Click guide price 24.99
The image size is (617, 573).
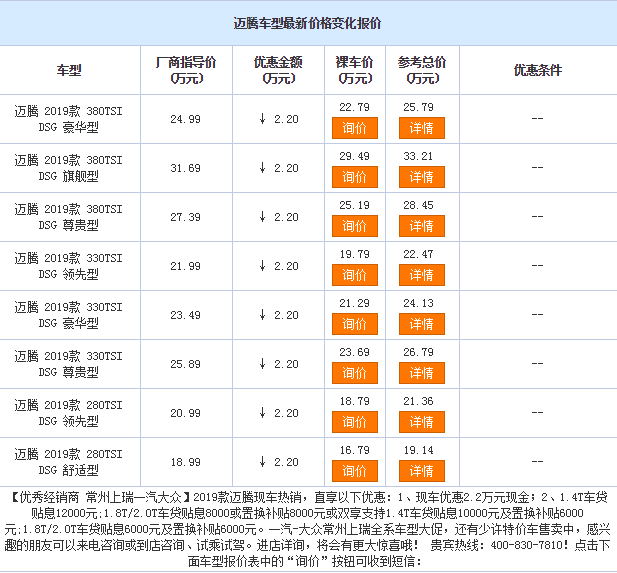pyautogui.click(x=185, y=119)
